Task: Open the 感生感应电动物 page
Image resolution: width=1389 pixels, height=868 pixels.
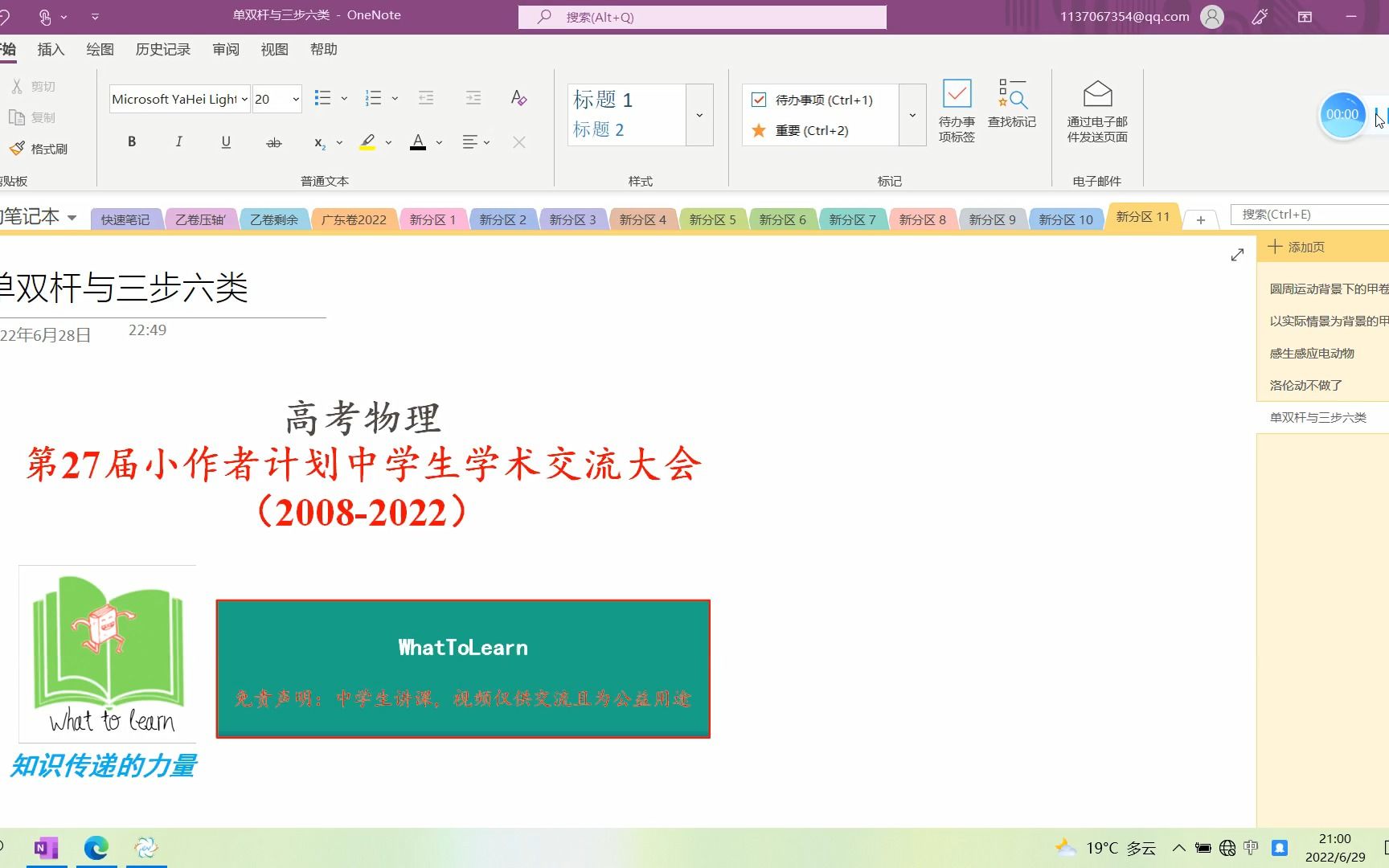Action: [x=1313, y=353]
